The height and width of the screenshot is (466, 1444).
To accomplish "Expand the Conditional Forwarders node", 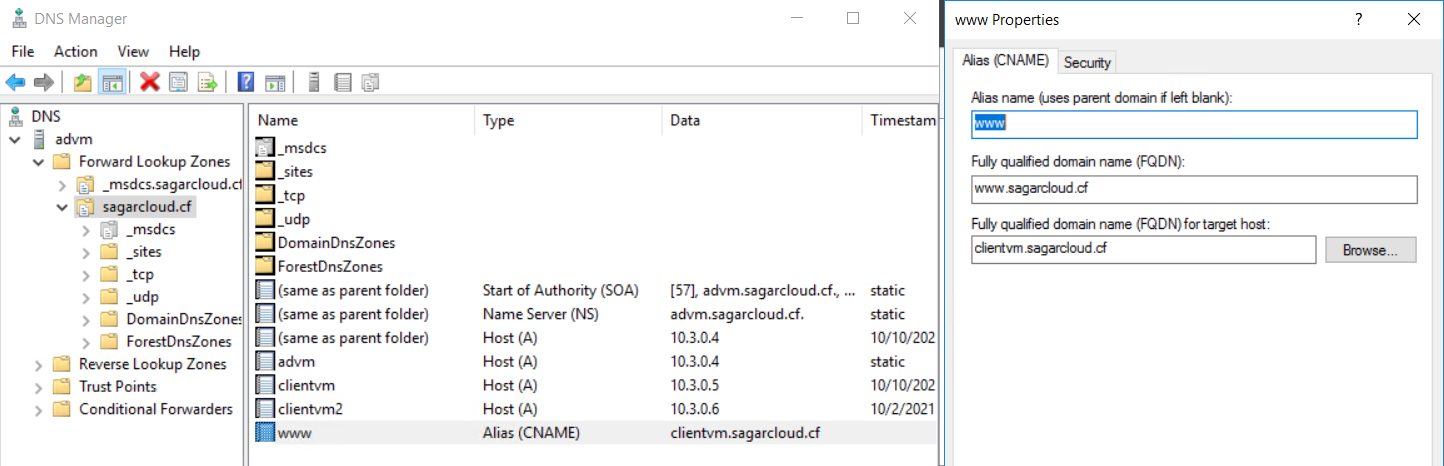I will [39, 409].
